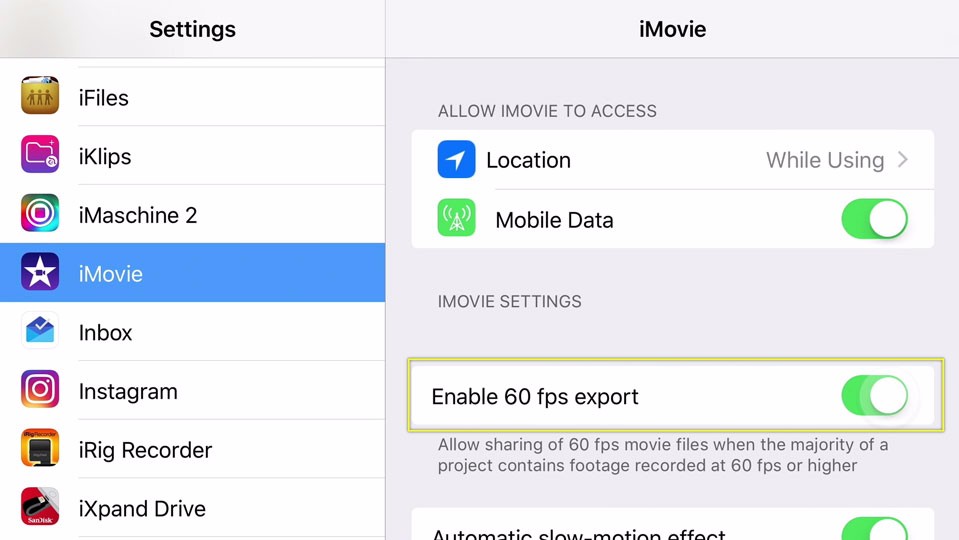Open the Inbox settings entry
The width and height of the screenshot is (959, 540).
(x=193, y=331)
